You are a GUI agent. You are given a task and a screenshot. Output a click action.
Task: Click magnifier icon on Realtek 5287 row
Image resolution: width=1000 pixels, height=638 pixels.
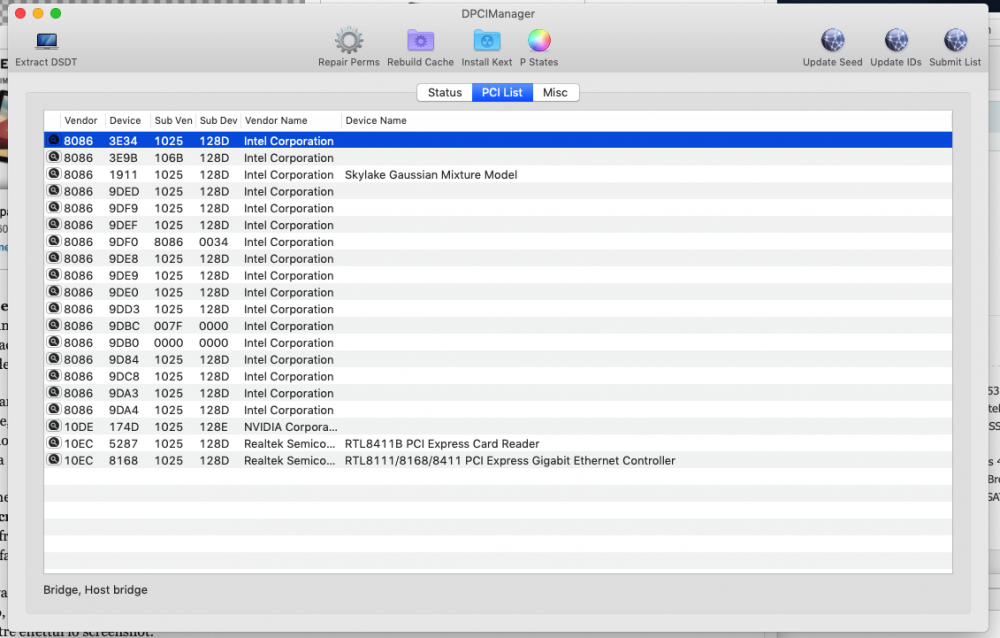pos(54,442)
